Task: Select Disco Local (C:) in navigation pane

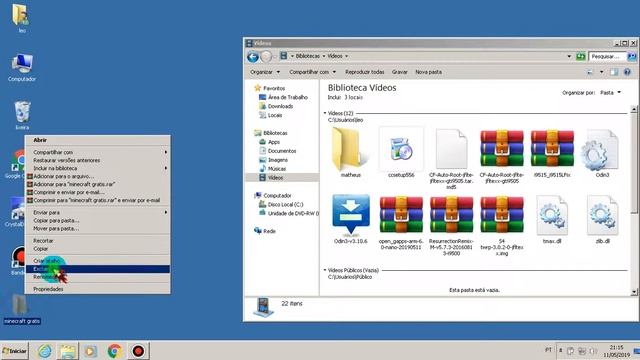Action: (x=281, y=204)
